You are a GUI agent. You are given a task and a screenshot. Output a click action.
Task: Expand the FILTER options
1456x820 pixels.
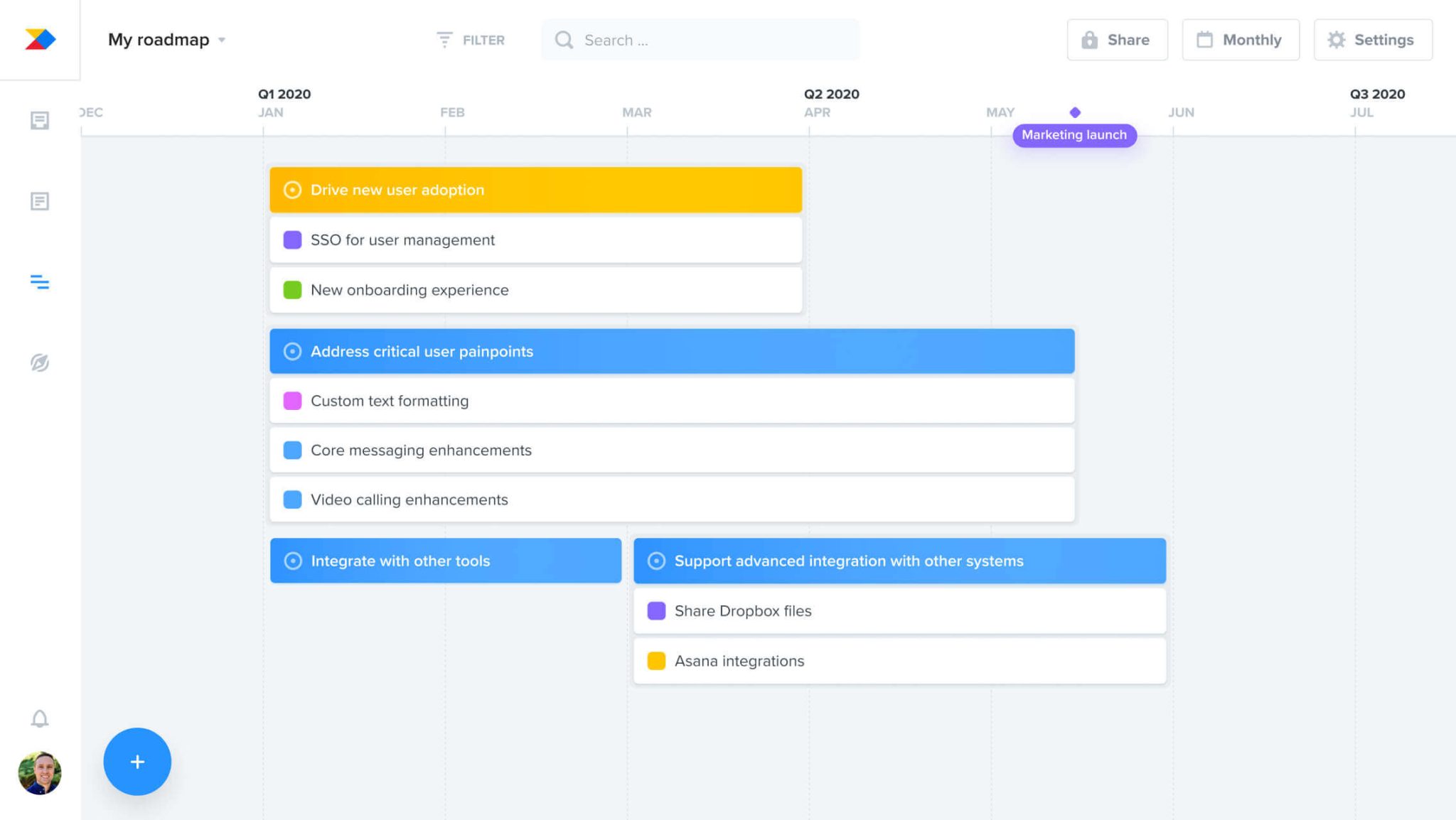point(471,40)
